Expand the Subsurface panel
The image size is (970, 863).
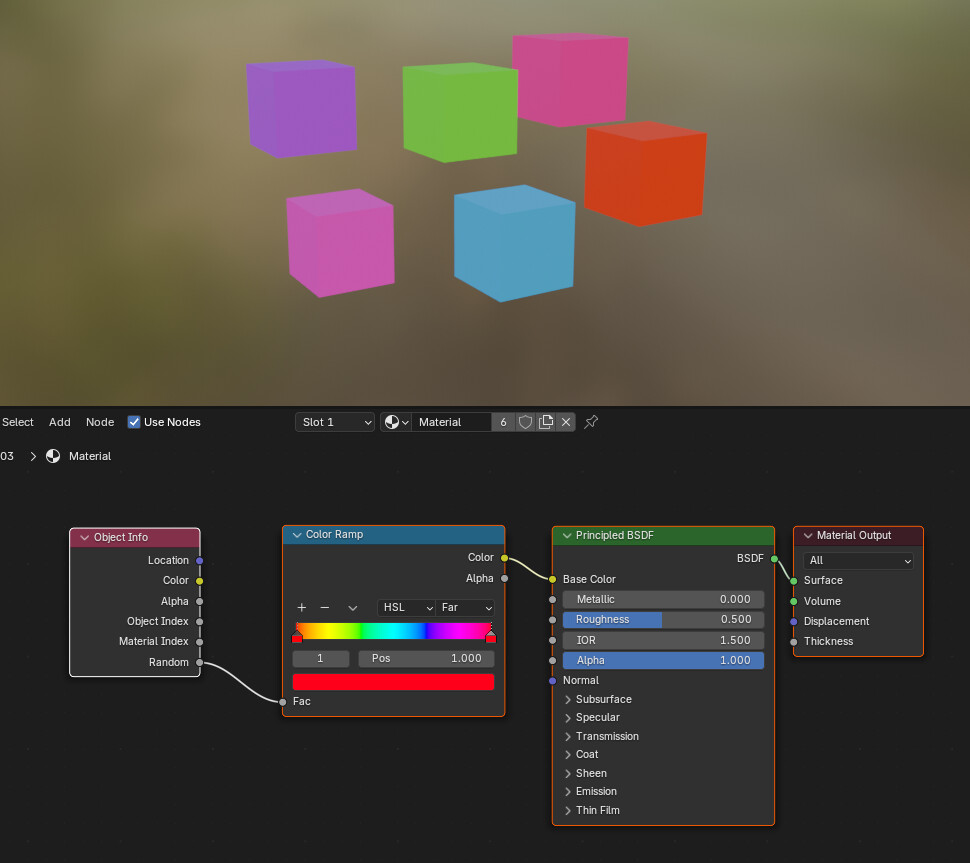coord(568,700)
